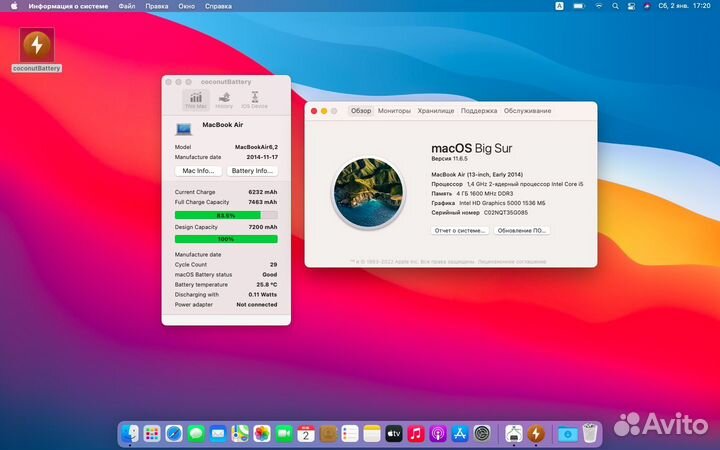This screenshot has width=720, height=450.
Task: Open the Справка menu
Action: pyautogui.click(x=218, y=6)
